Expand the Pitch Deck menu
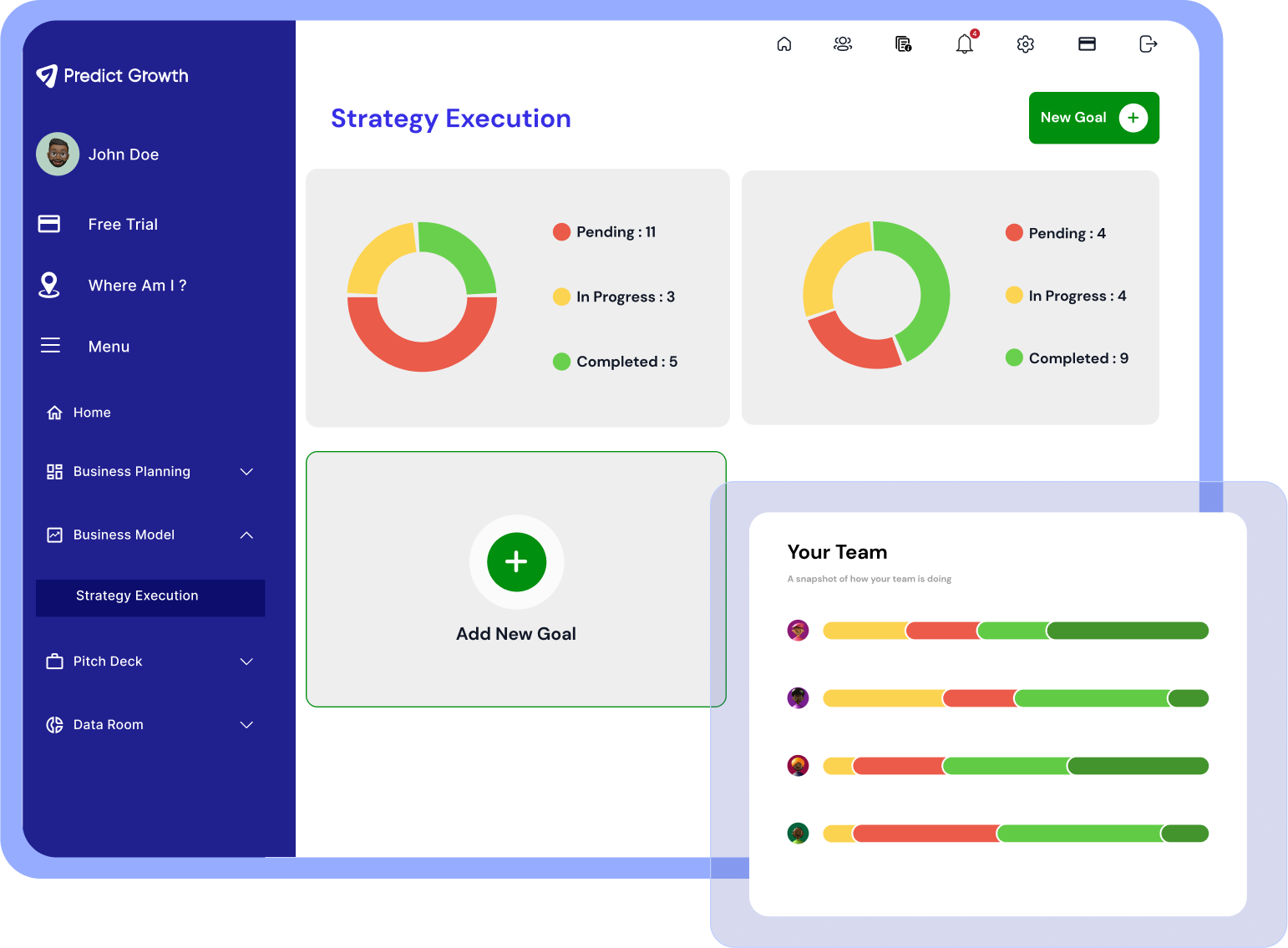 pyautogui.click(x=246, y=662)
